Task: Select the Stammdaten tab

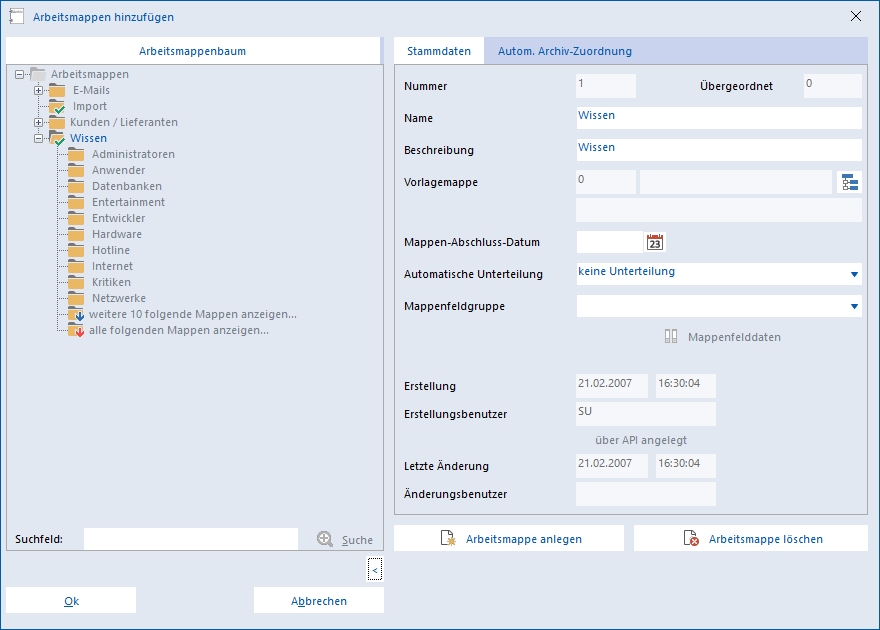Action: click(x=439, y=51)
